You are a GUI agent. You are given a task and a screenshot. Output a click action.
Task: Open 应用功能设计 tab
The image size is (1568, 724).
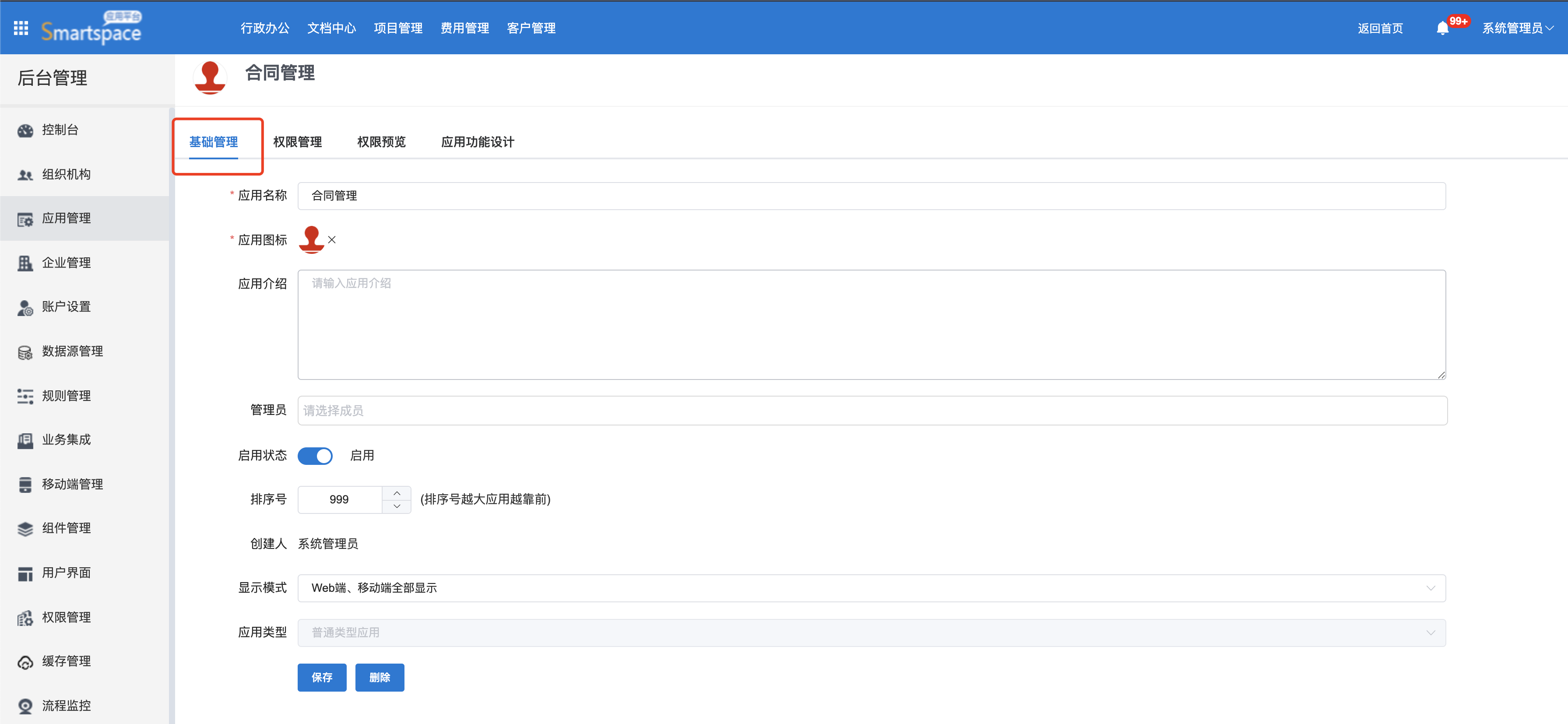coord(477,142)
